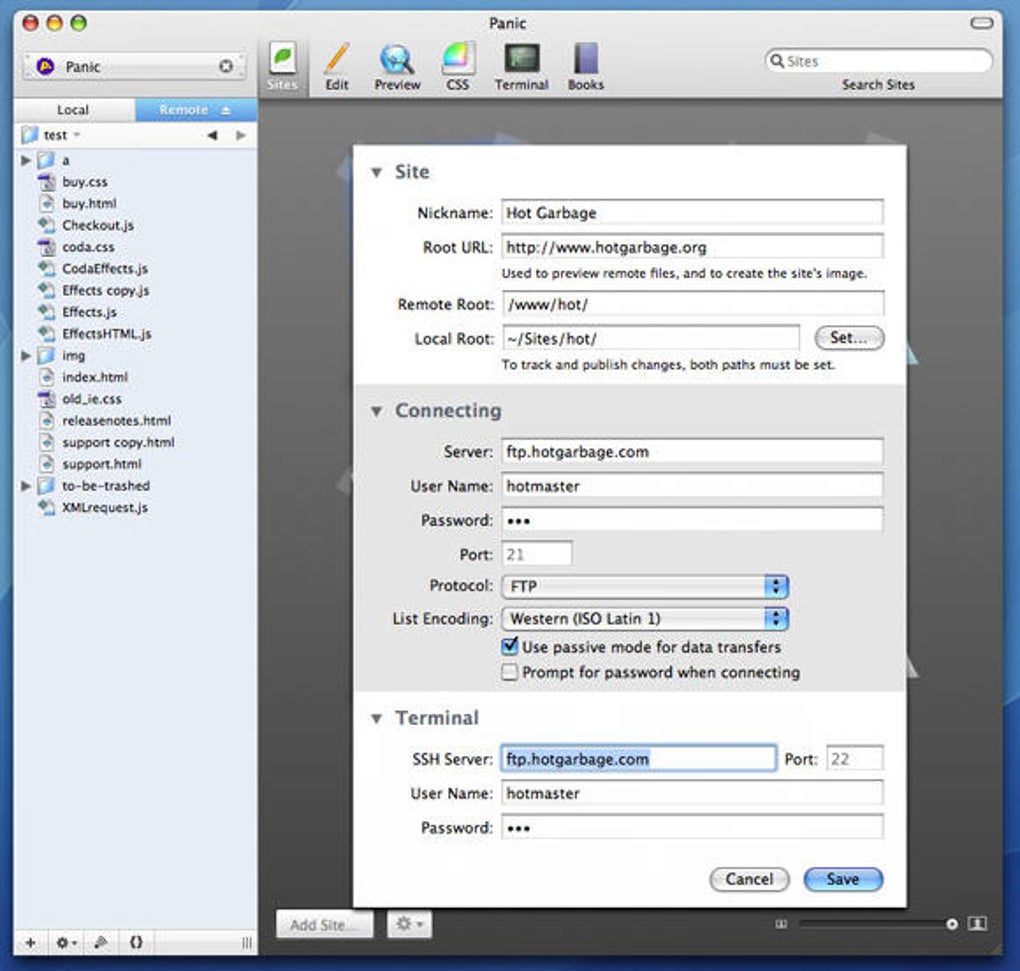Open the Terminal tool
1020x971 pixels.
(x=521, y=67)
